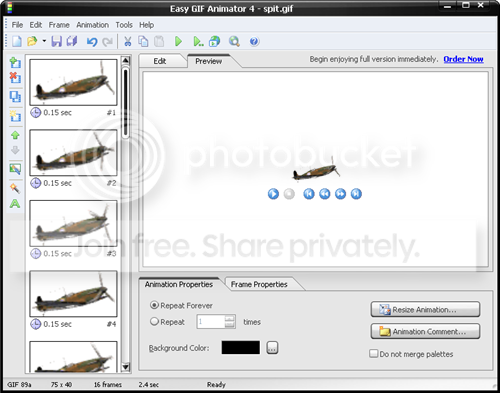
Task: Click the Insert frame sidebar icon
Action: [15, 62]
